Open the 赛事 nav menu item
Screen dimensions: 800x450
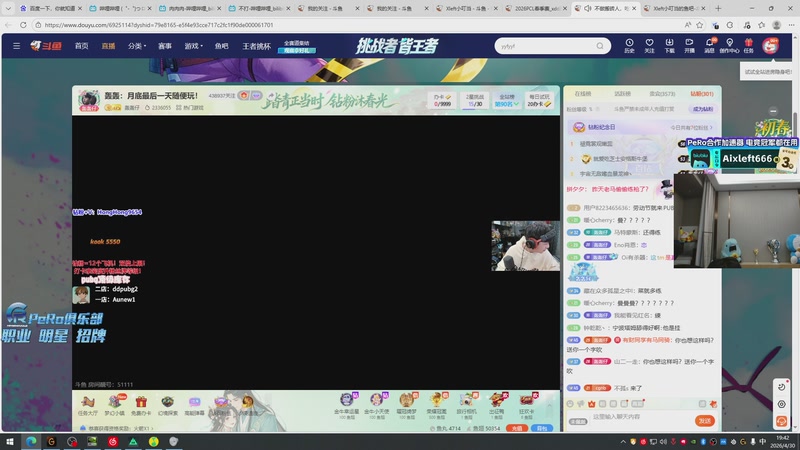coord(165,46)
